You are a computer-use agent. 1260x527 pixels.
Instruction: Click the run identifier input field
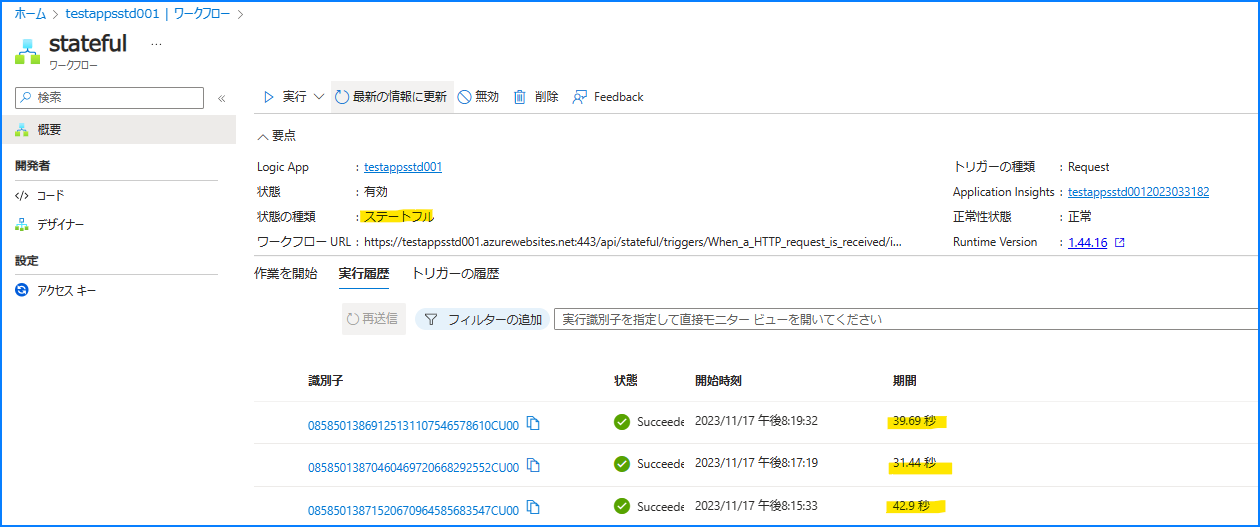point(906,319)
